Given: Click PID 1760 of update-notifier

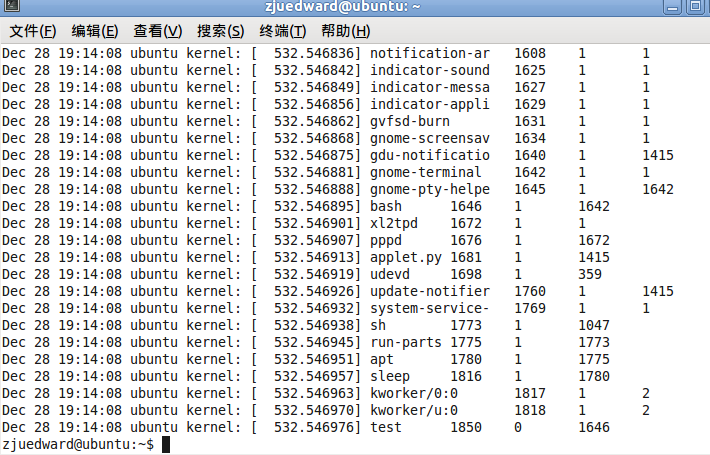Looking at the screenshot, I should [x=530, y=291].
